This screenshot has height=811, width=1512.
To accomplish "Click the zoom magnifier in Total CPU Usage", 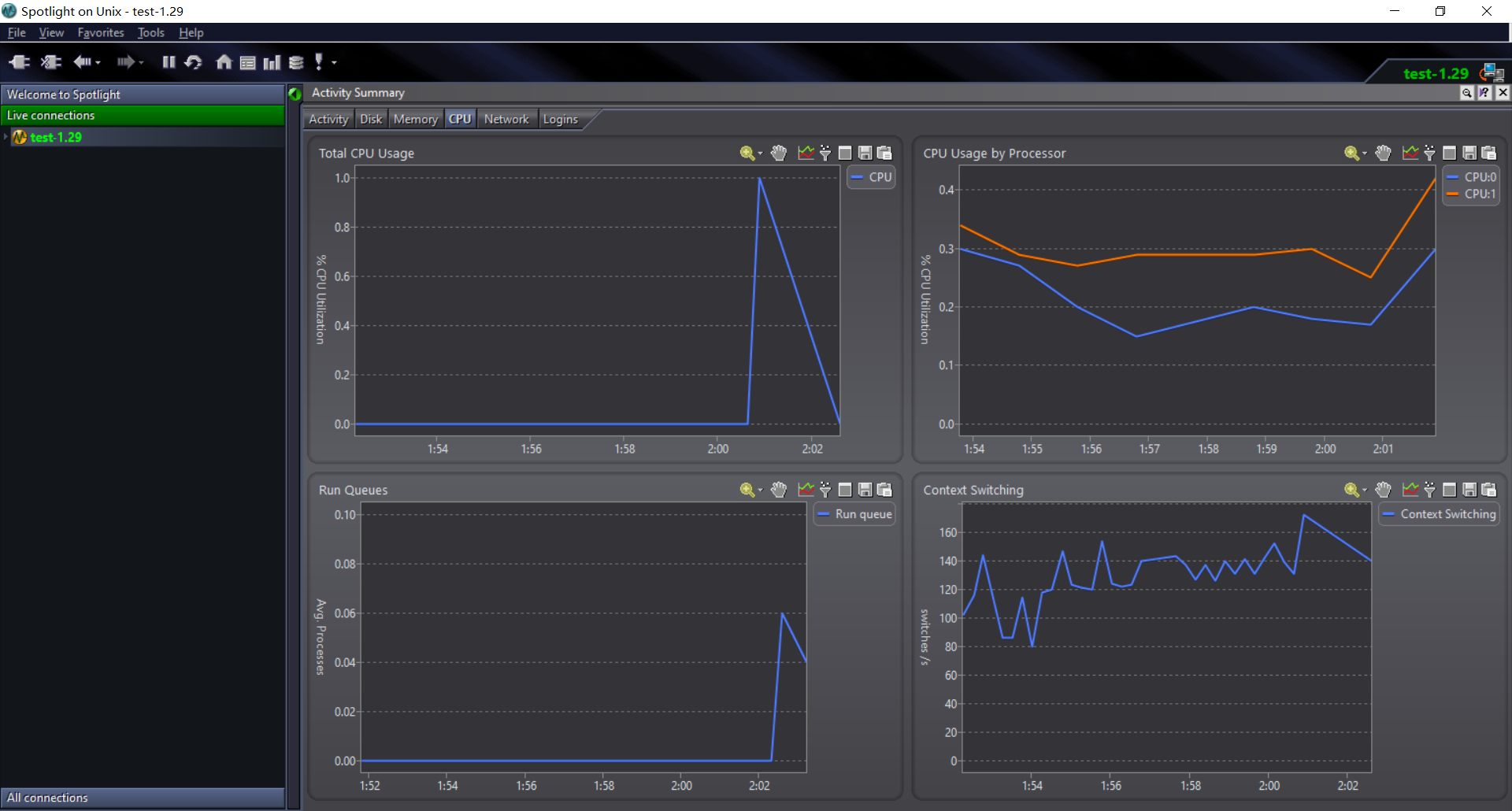I will click(747, 154).
